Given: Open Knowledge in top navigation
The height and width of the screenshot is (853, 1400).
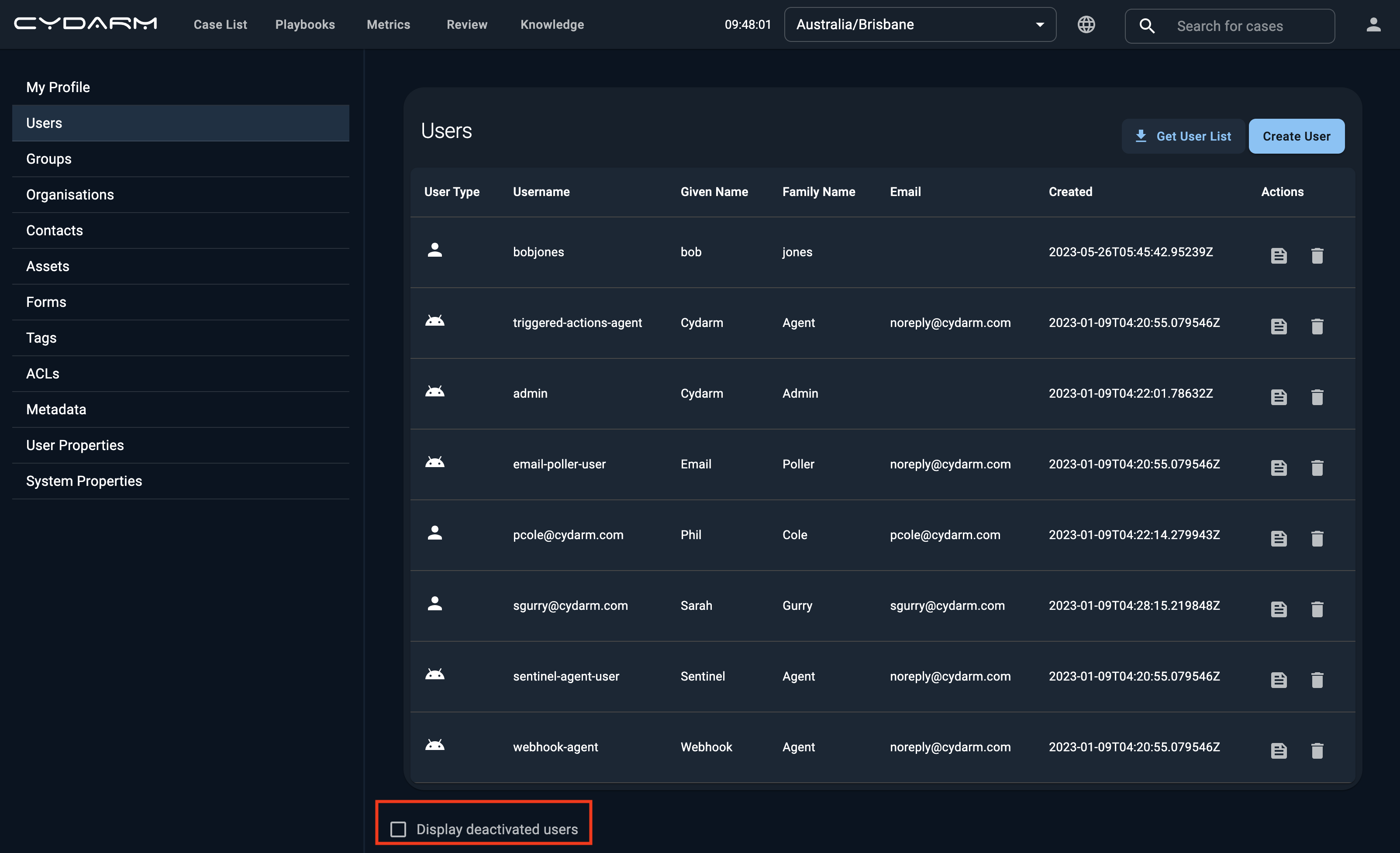Looking at the screenshot, I should point(552,24).
